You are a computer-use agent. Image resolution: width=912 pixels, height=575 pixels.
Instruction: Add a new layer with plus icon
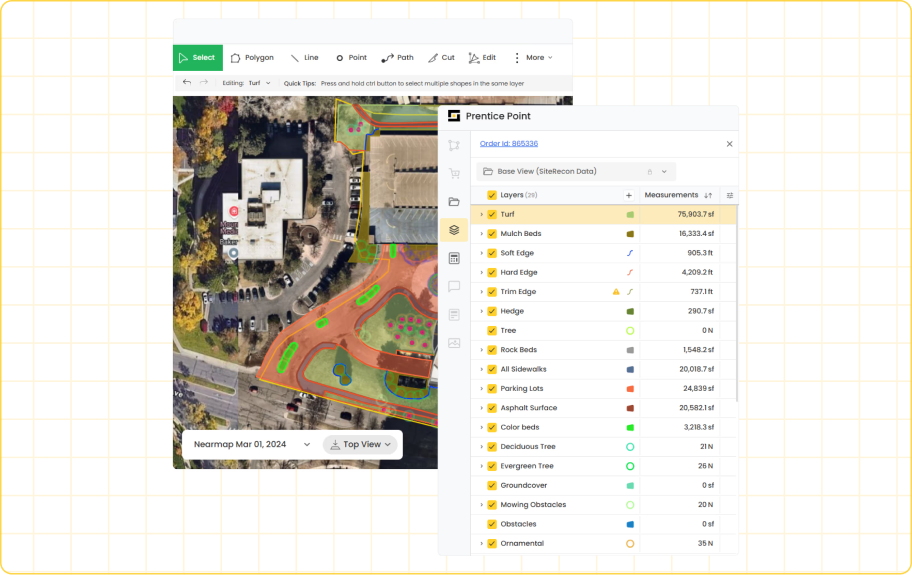[629, 195]
